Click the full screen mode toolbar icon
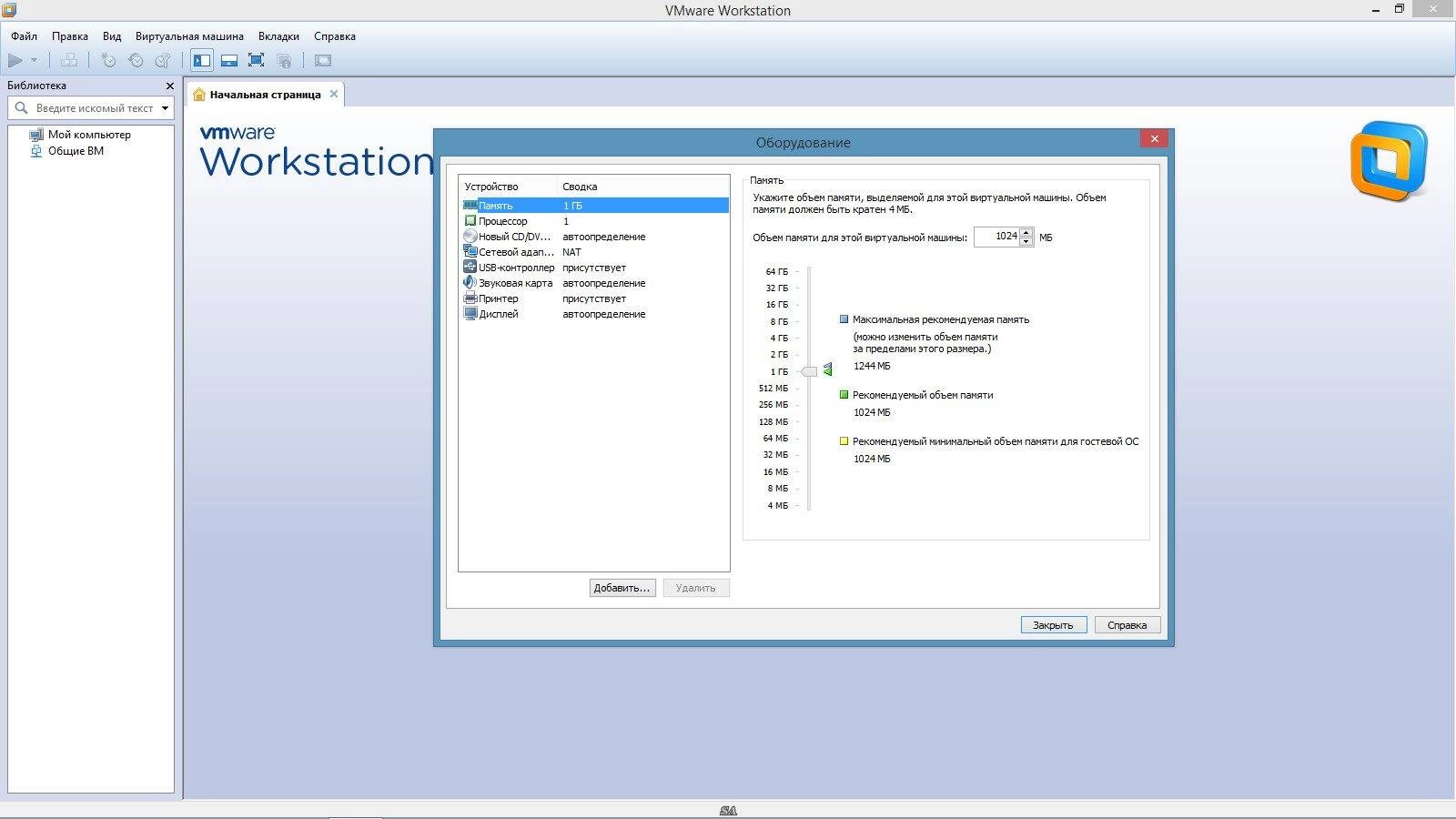 pyautogui.click(x=257, y=61)
